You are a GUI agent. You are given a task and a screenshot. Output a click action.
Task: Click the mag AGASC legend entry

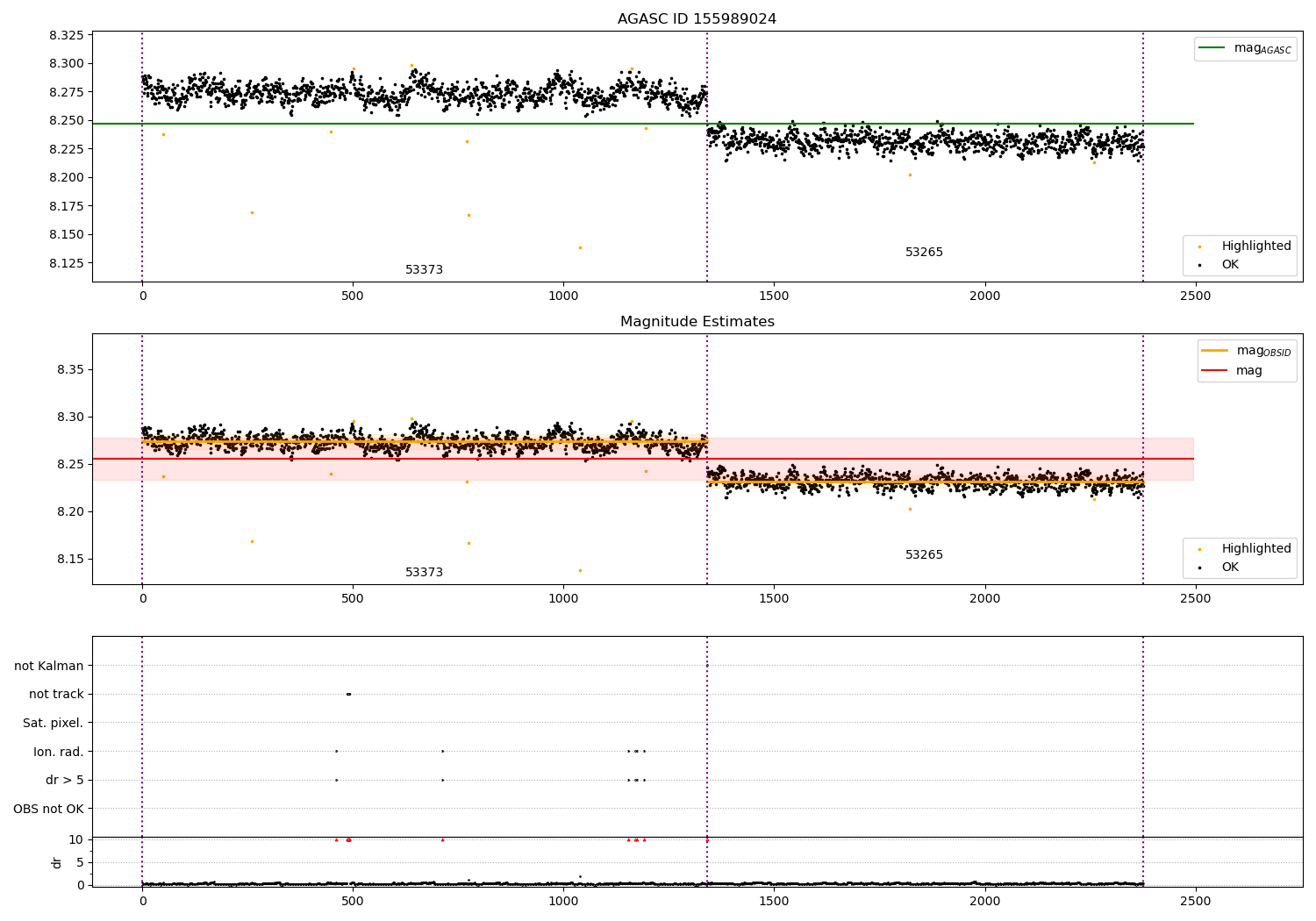pyautogui.click(x=1246, y=49)
